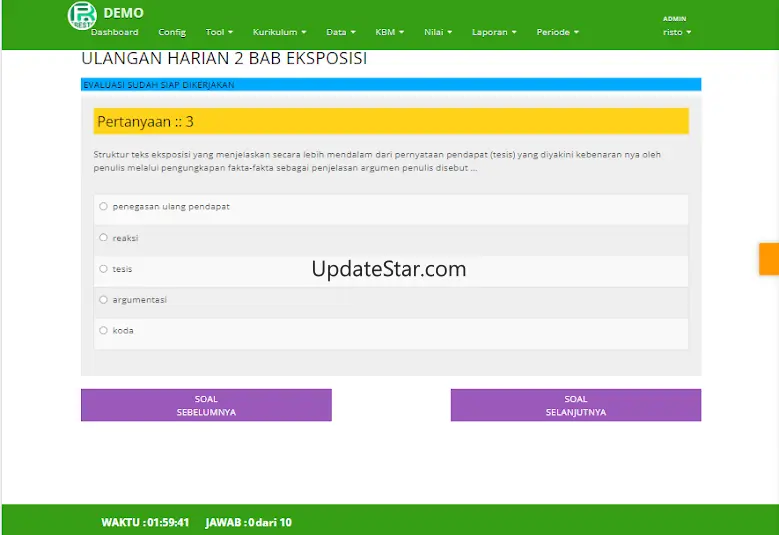Image resolution: width=779 pixels, height=535 pixels.
Task: Open the Kurikulum dropdown menu
Action: tap(279, 32)
